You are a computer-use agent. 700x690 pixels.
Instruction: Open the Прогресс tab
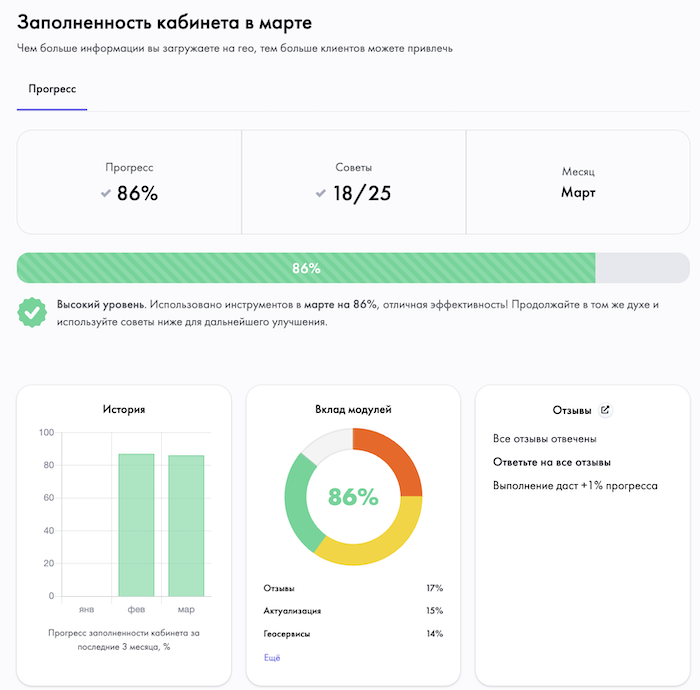click(52, 89)
